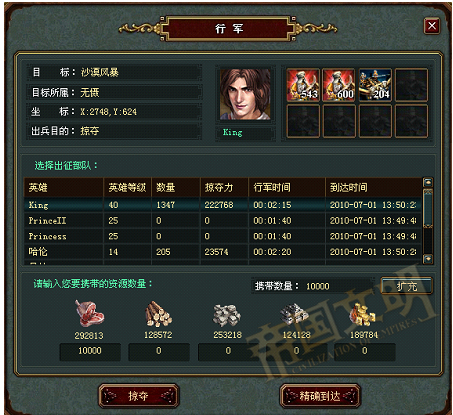Click the stone resource icon
Viewport: 453px width, 415px height.
pyautogui.click(x=227, y=315)
